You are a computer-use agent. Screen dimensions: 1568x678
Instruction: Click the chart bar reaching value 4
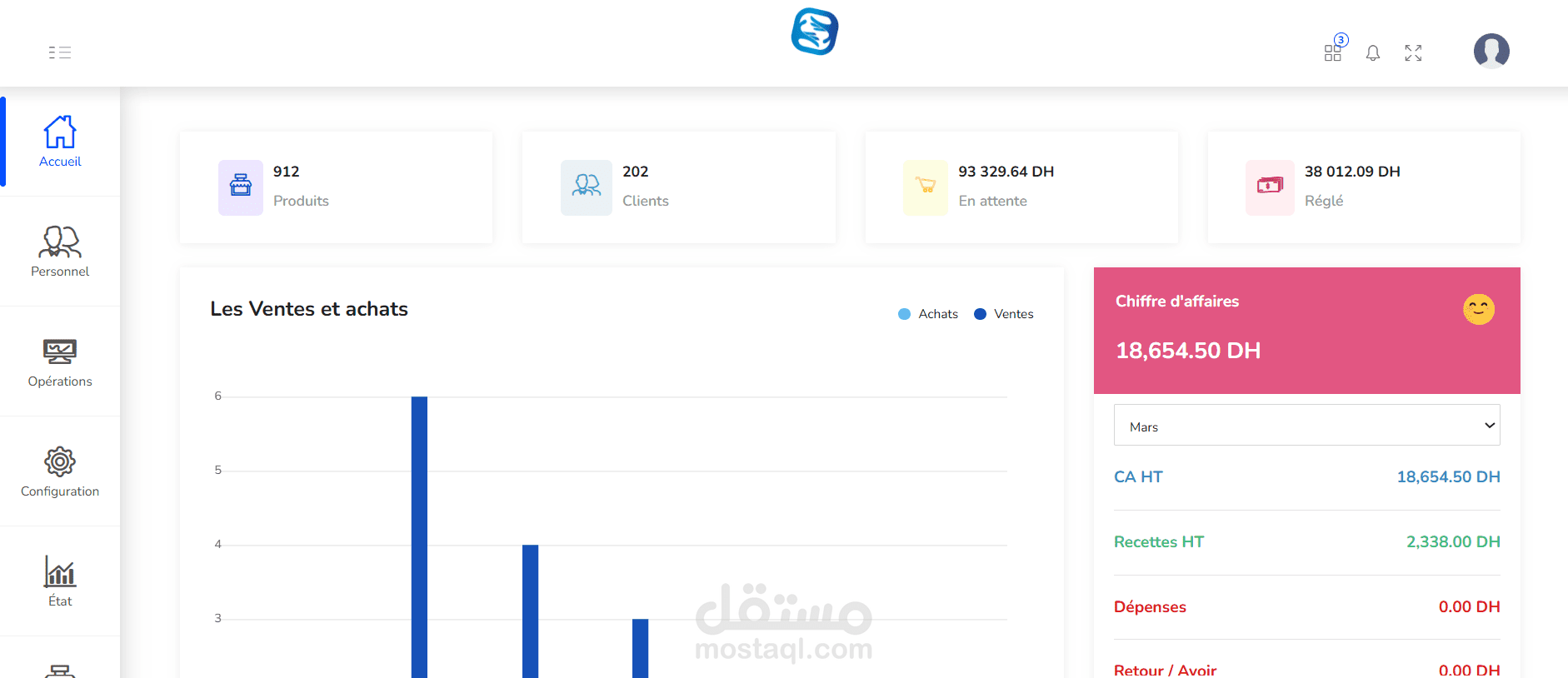(x=530, y=611)
